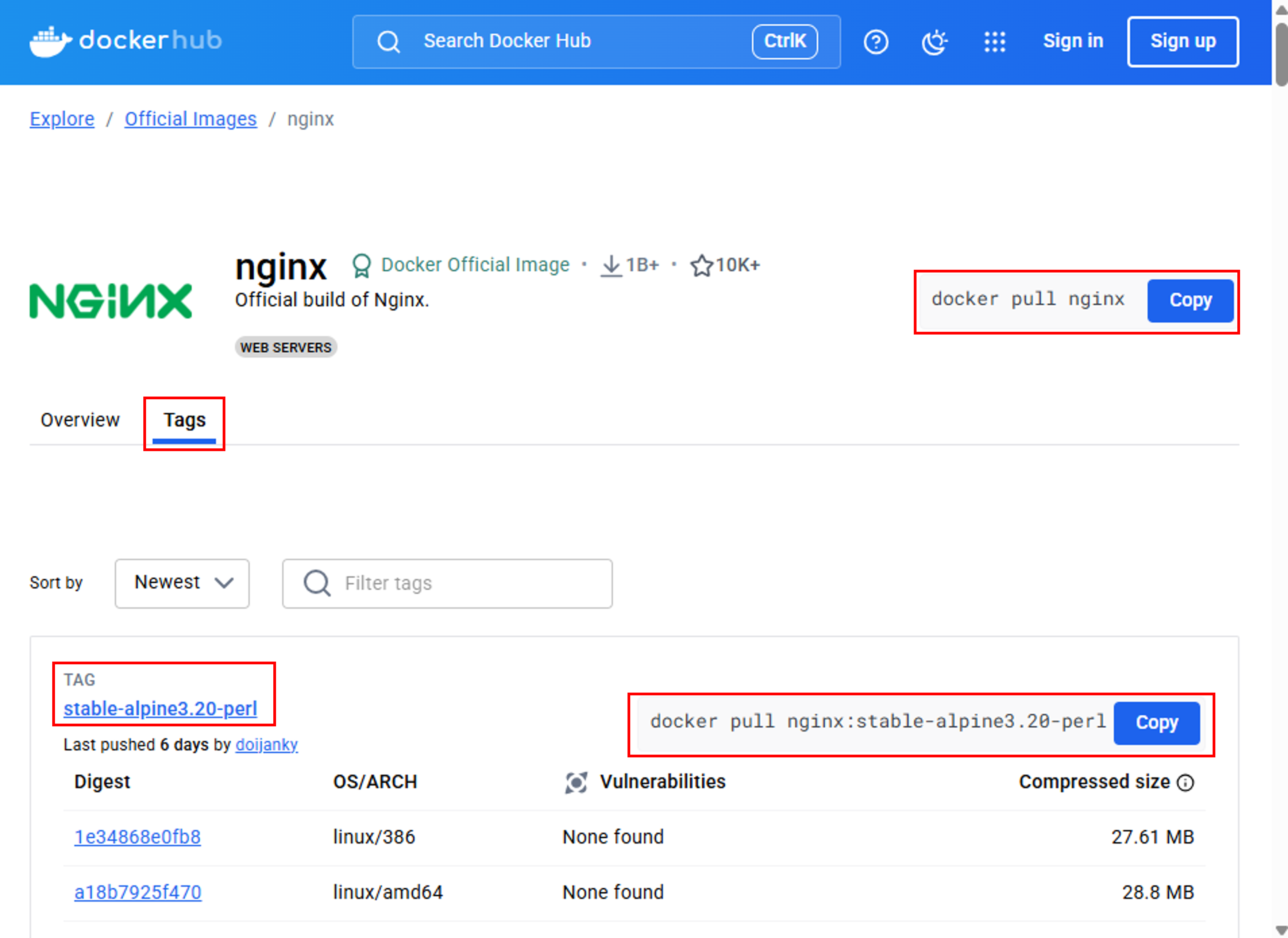Go to Explore breadcrumb
The width and height of the screenshot is (1288, 938).
coord(62,119)
